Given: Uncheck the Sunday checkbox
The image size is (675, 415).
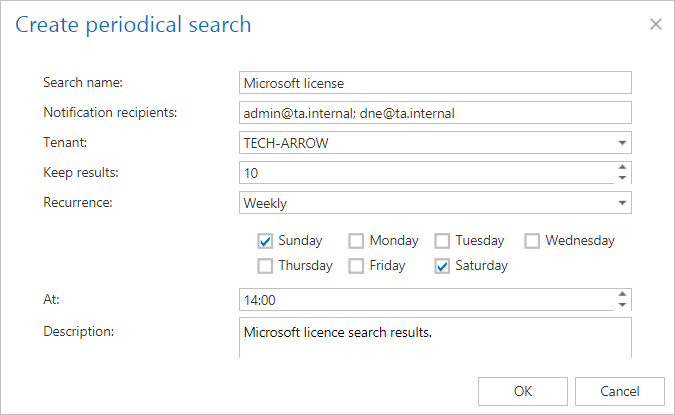Looking at the screenshot, I should point(265,240).
